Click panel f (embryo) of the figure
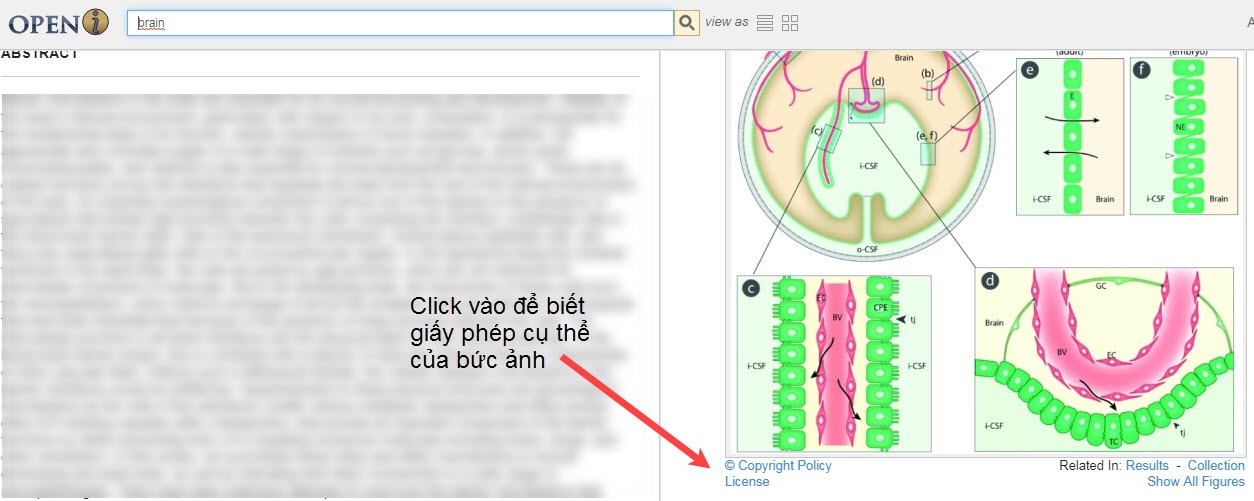1254x501 pixels. [x=1182, y=135]
